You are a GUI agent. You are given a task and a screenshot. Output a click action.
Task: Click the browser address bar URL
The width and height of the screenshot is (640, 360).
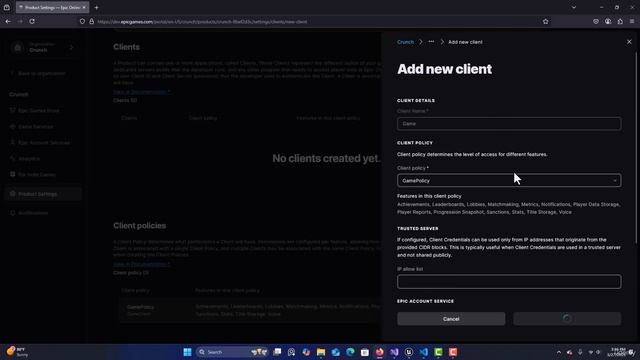(x=202, y=22)
